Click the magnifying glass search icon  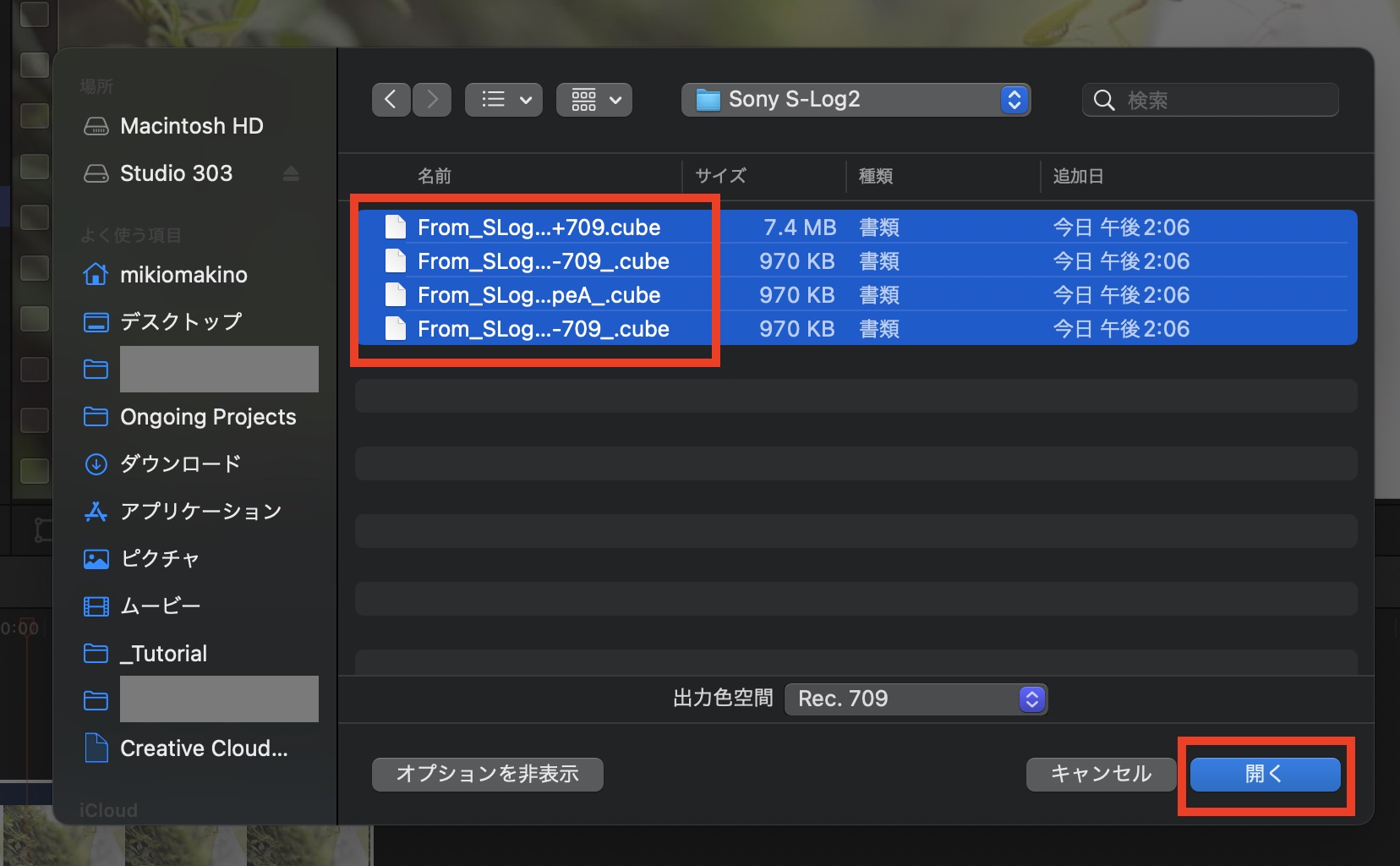click(1103, 100)
